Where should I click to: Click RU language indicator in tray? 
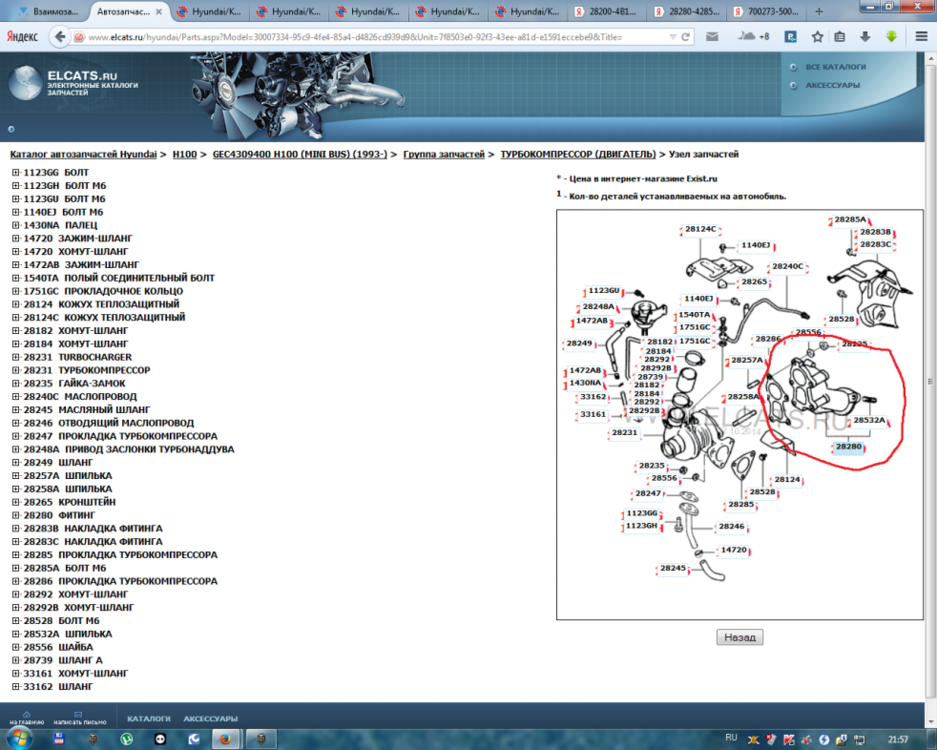click(731, 738)
